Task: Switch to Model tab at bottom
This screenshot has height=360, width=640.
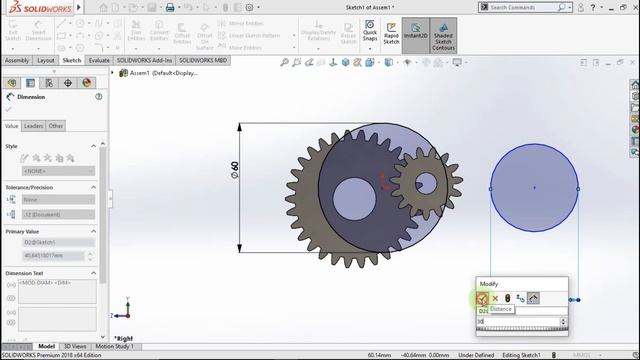Action: click(47, 347)
